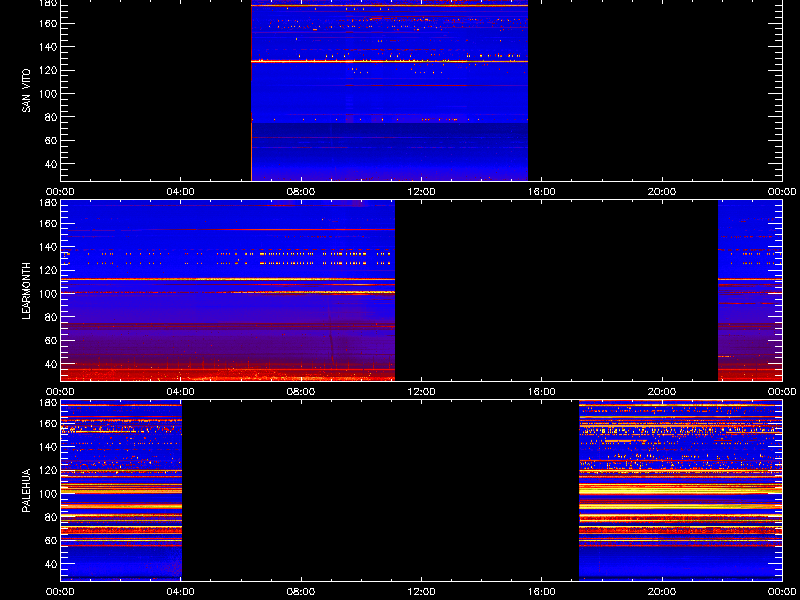Pick the 12:00 time label under Learmonth plot
This screenshot has height=600, width=800.
(421, 392)
